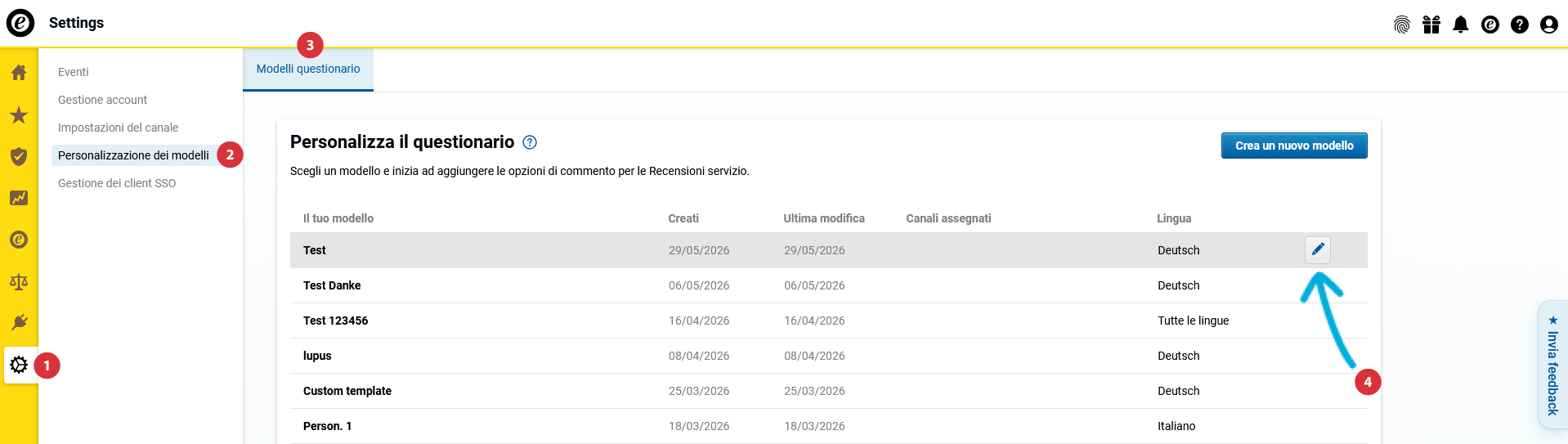Click the eTrusted logo in the header
The width and height of the screenshot is (1568, 444).
(20, 23)
